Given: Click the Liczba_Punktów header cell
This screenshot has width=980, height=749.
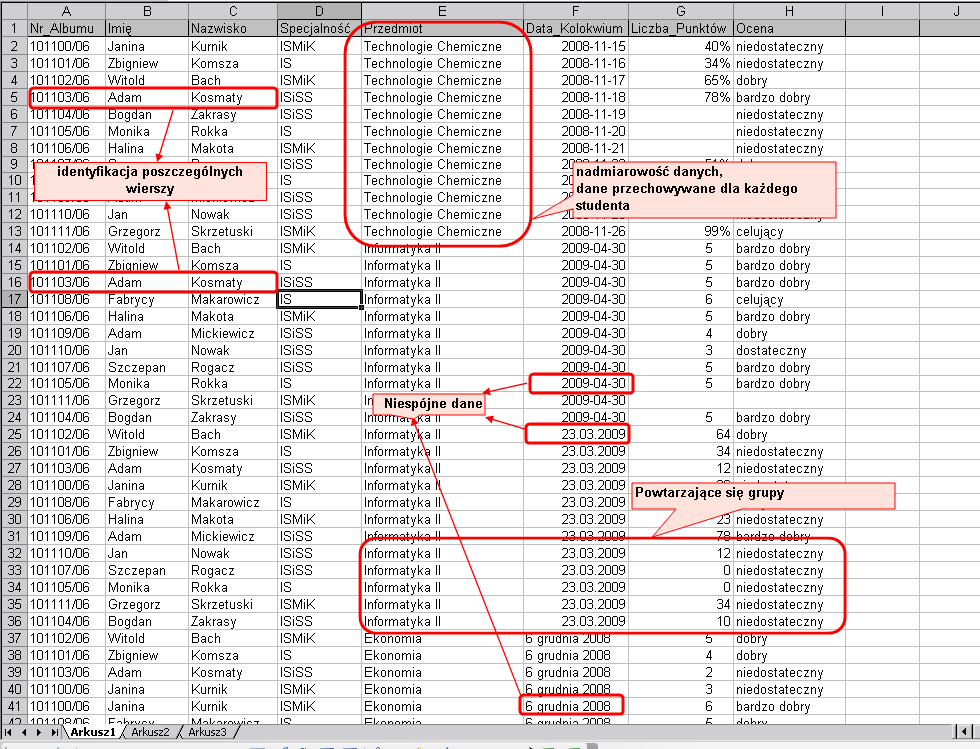Looking at the screenshot, I should point(681,28).
